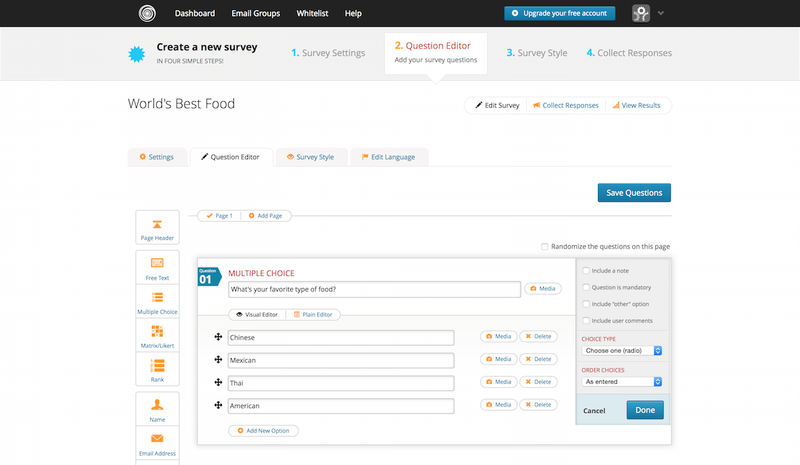Image resolution: width=800 pixels, height=465 pixels.
Task: Select the Free Text question type
Action: [x=156, y=267]
